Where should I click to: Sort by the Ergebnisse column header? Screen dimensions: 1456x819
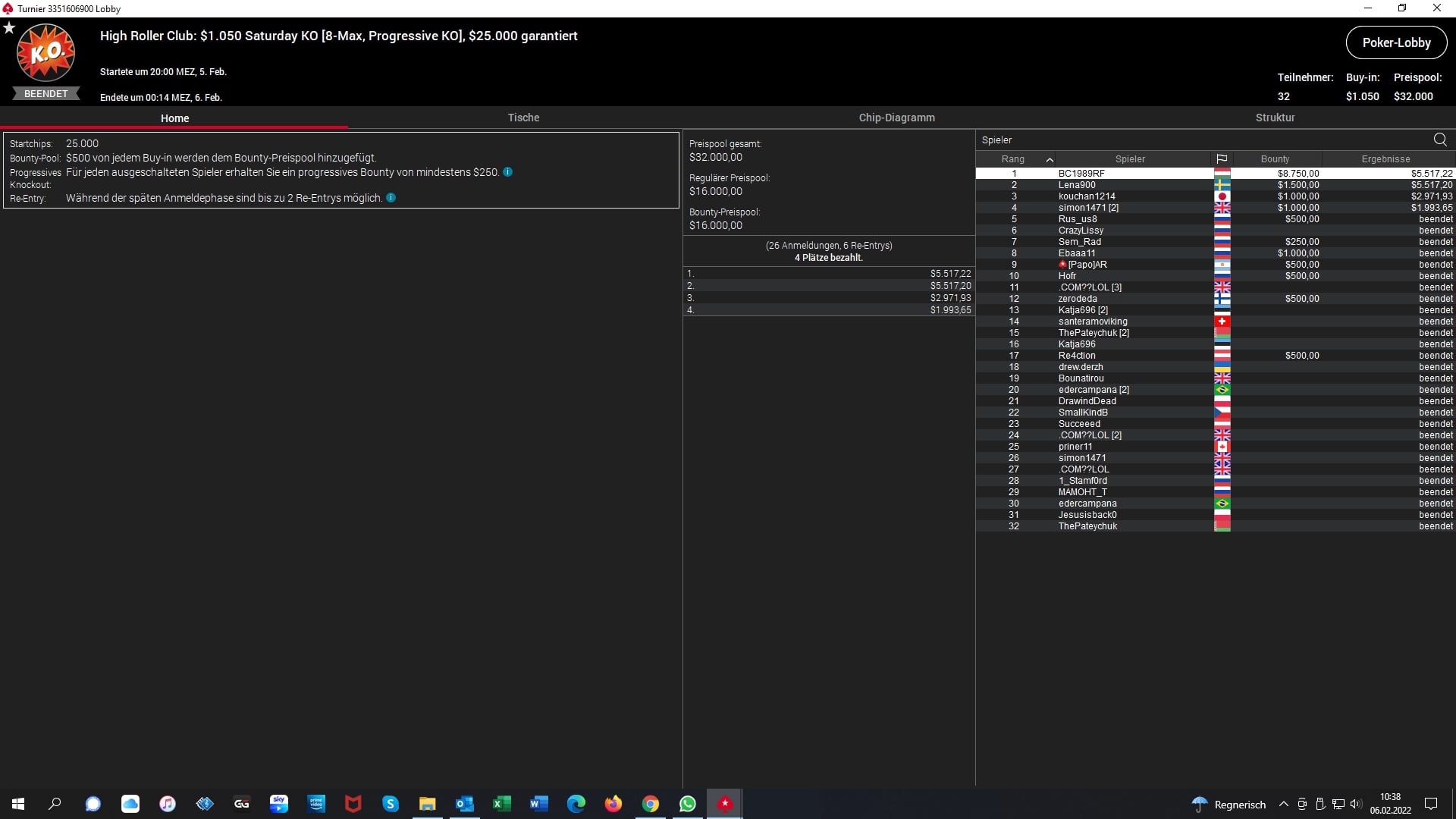pyautogui.click(x=1385, y=159)
